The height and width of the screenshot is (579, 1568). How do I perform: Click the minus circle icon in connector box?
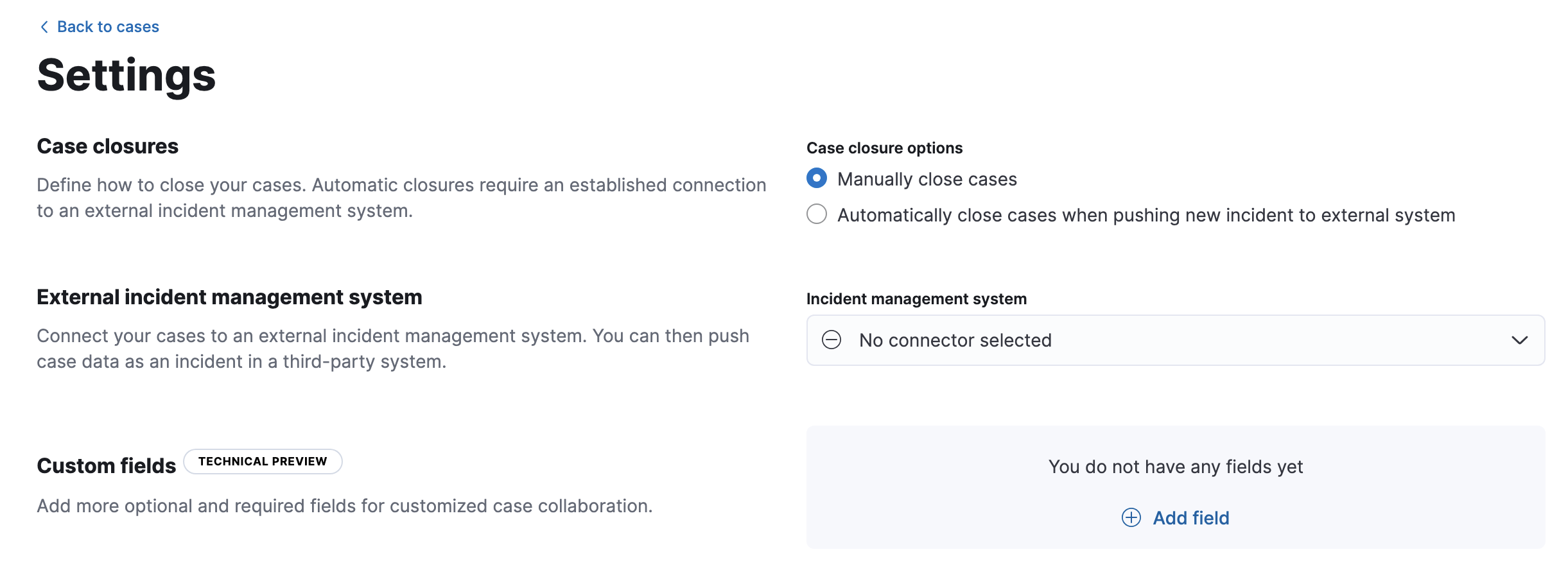click(832, 340)
